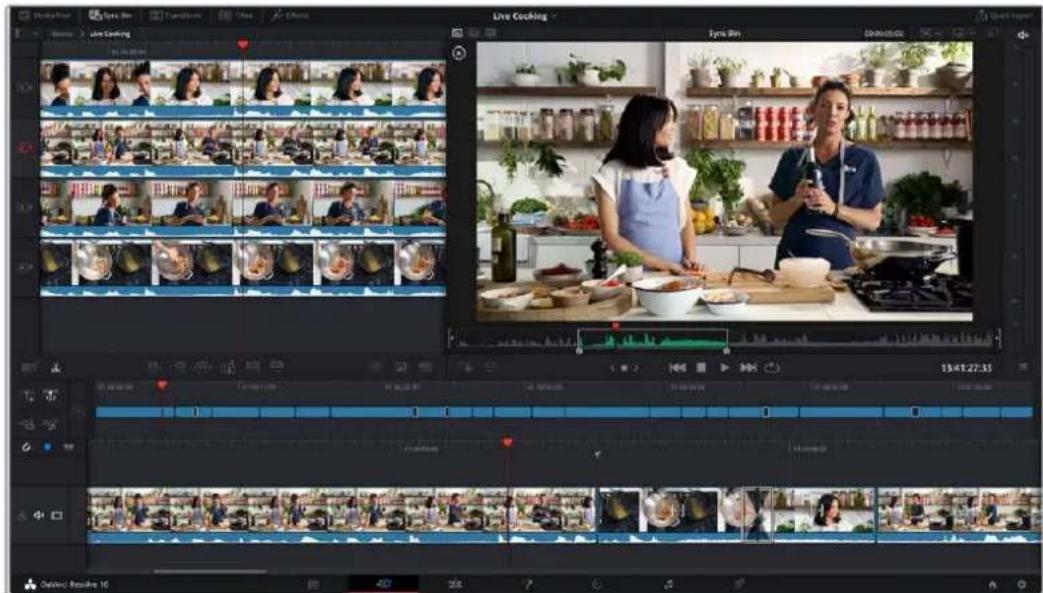Image resolution: width=1043 pixels, height=593 pixels.
Task: Switch viewer to Source Tape mode icon
Action: tap(474, 33)
